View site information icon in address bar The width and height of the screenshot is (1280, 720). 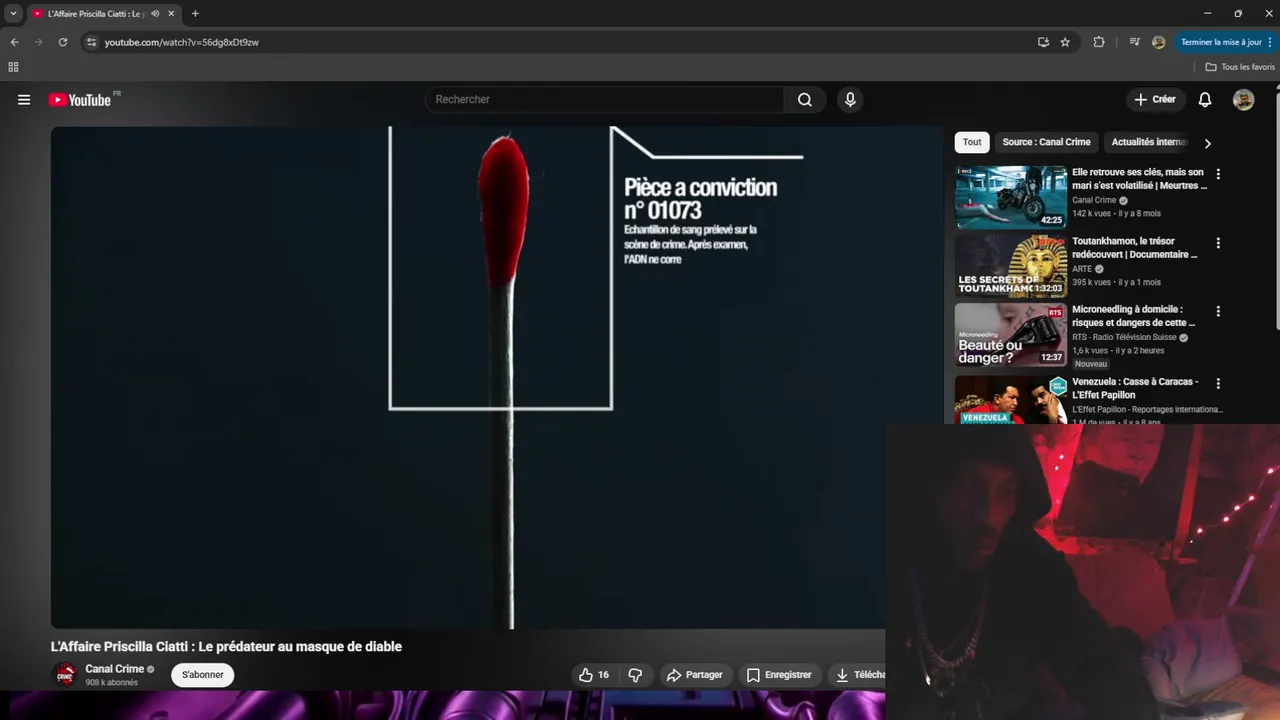[91, 42]
